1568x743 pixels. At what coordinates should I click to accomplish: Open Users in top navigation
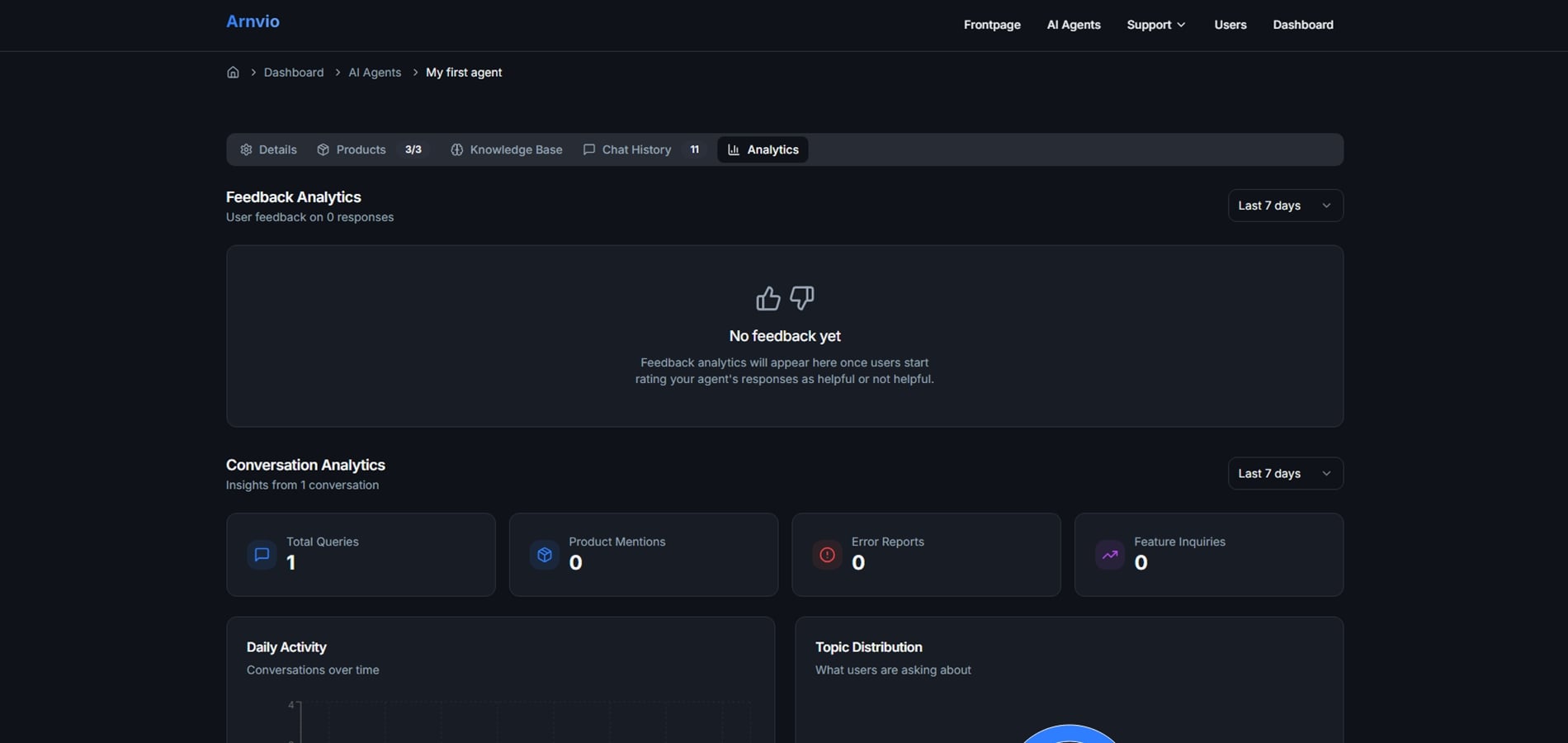(x=1230, y=25)
